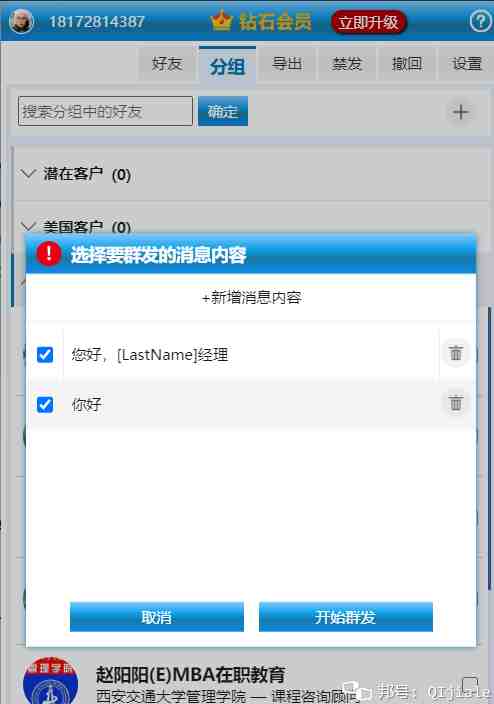Click the 取消 button
Image resolution: width=494 pixels, height=704 pixels.
(x=157, y=617)
